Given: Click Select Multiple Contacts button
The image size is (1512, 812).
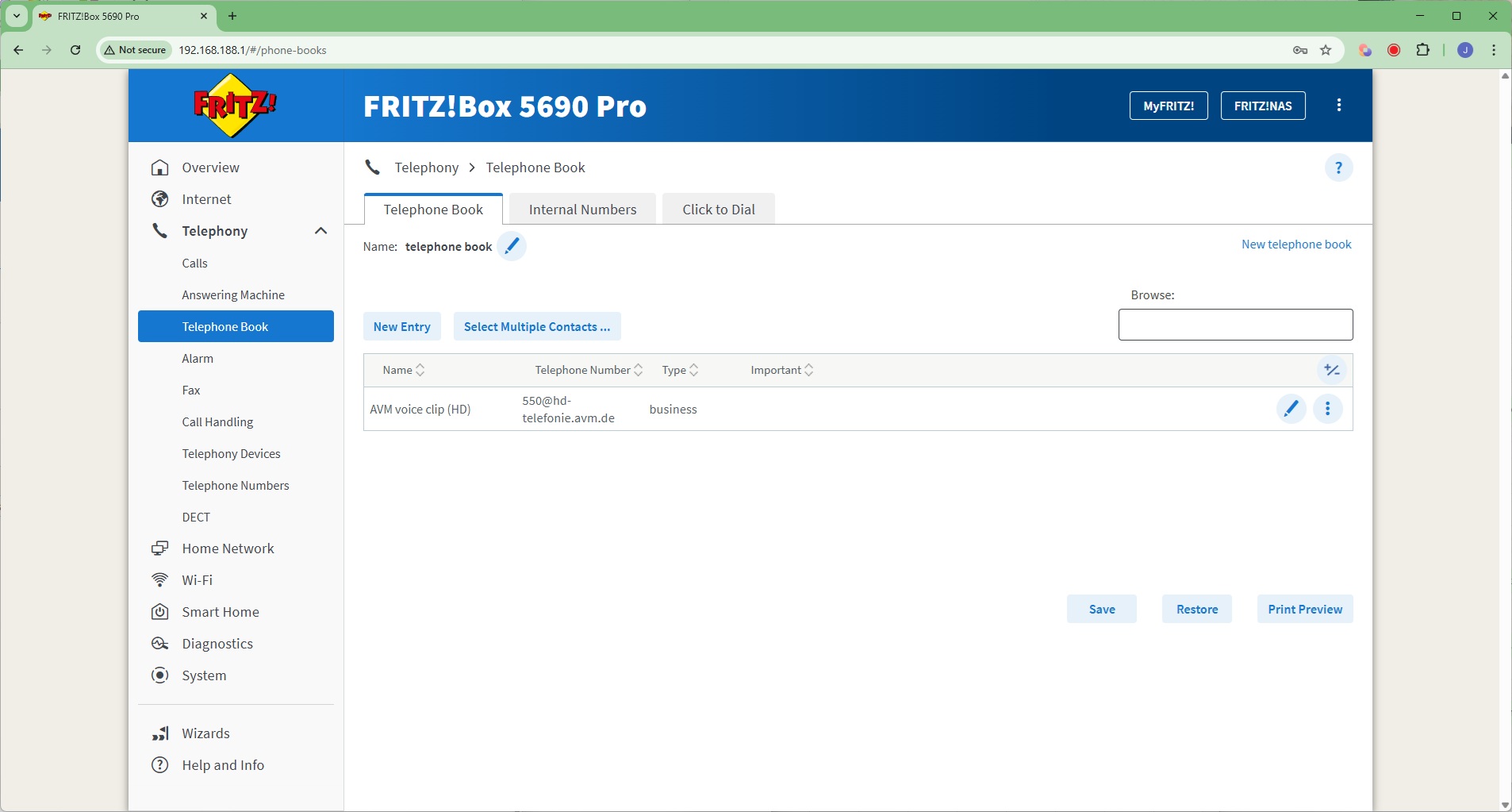Looking at the screenshot, I should 537,326.
